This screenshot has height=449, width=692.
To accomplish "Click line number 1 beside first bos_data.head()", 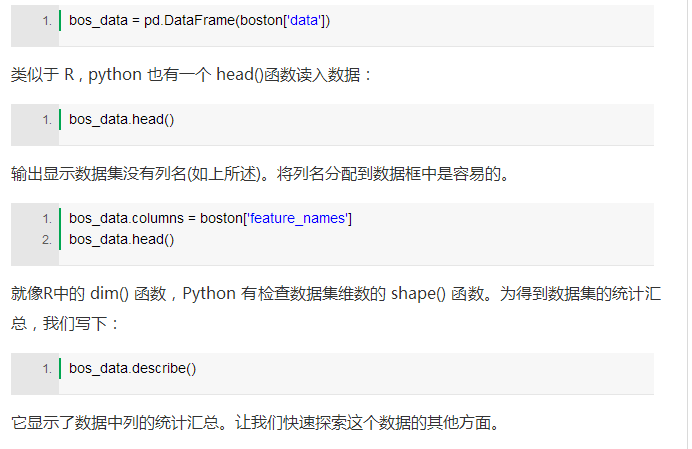I will coord(47,120).
